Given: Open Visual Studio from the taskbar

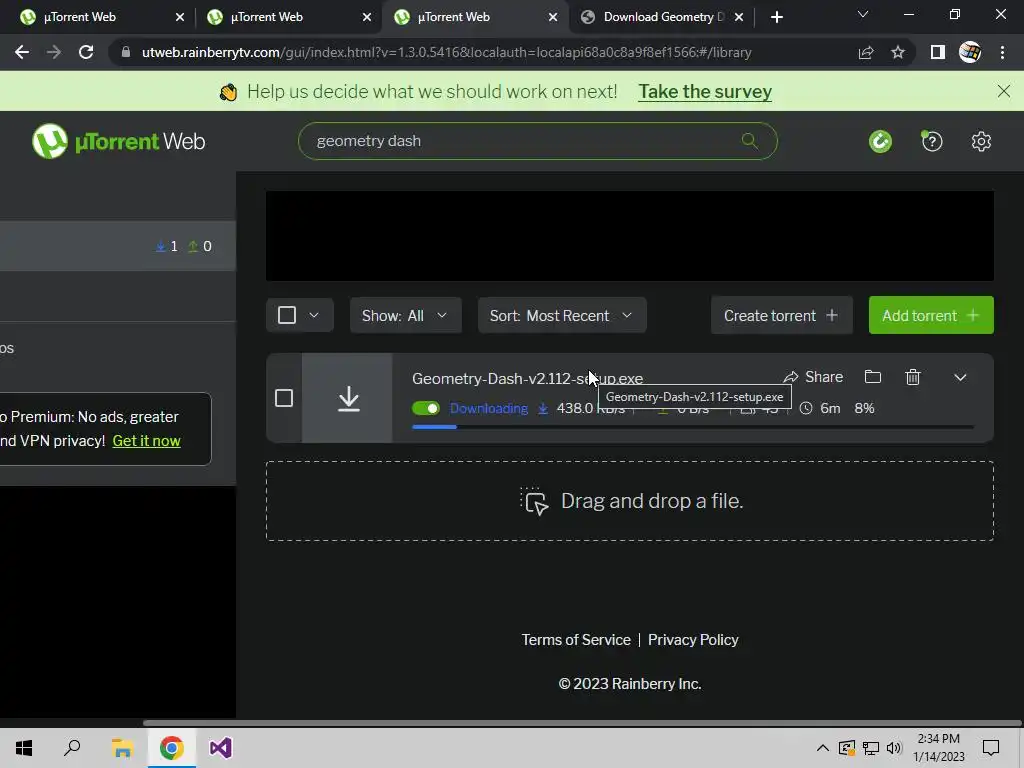Looking at the screenshot, I should click(221, 748).
